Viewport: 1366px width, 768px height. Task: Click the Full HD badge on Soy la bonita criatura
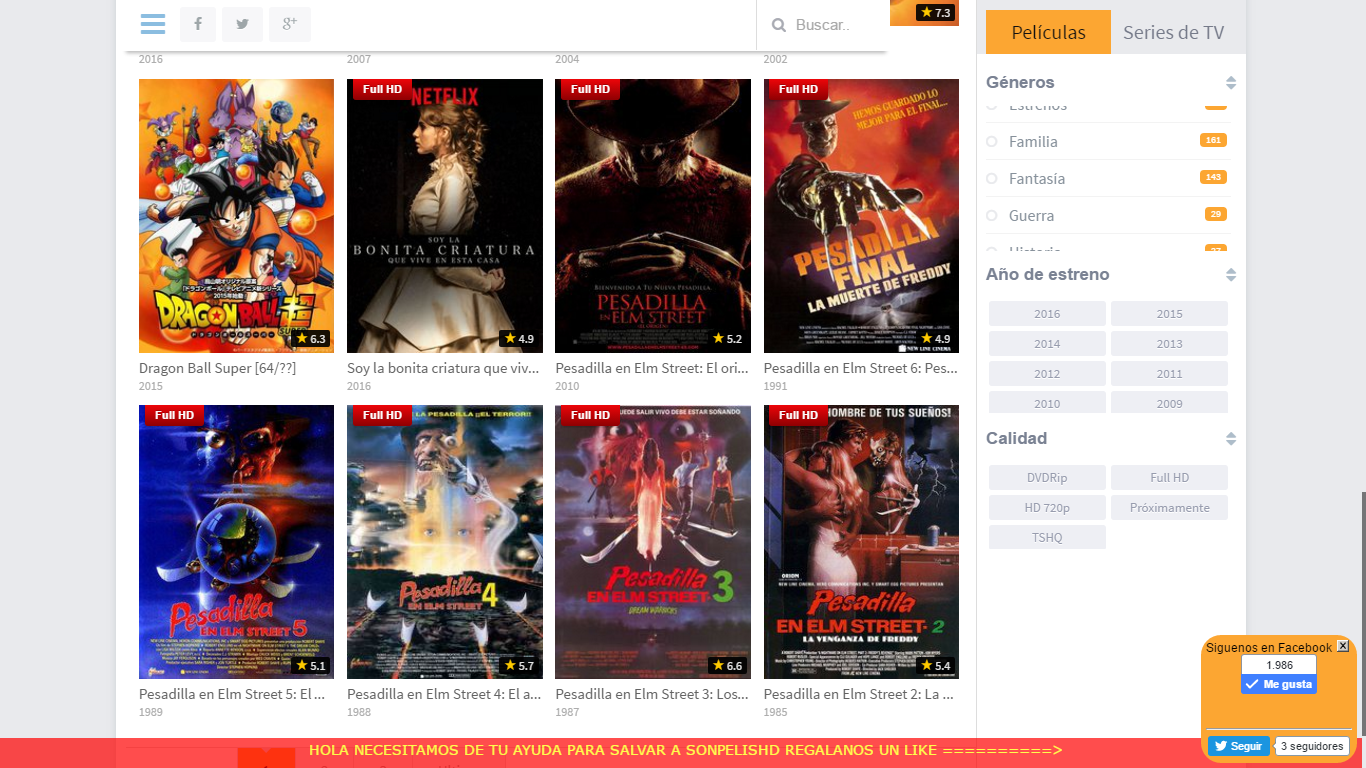click(x=382, y=89)
